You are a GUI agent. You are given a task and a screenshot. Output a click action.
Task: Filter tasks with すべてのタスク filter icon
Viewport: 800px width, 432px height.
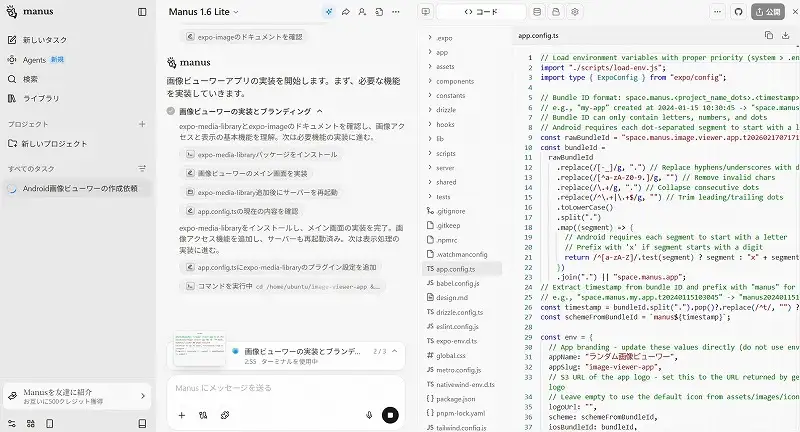[142, 168]
